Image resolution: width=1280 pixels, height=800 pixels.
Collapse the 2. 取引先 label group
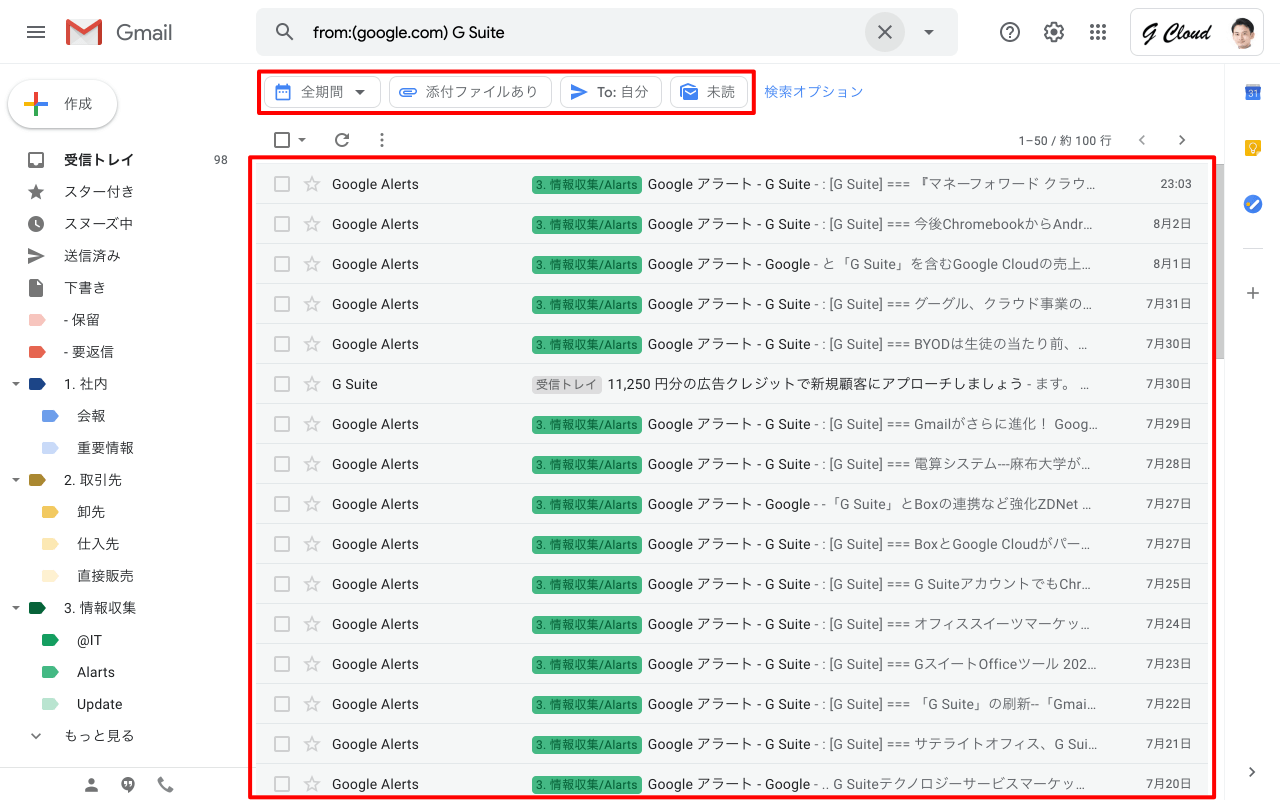(15, 480)
